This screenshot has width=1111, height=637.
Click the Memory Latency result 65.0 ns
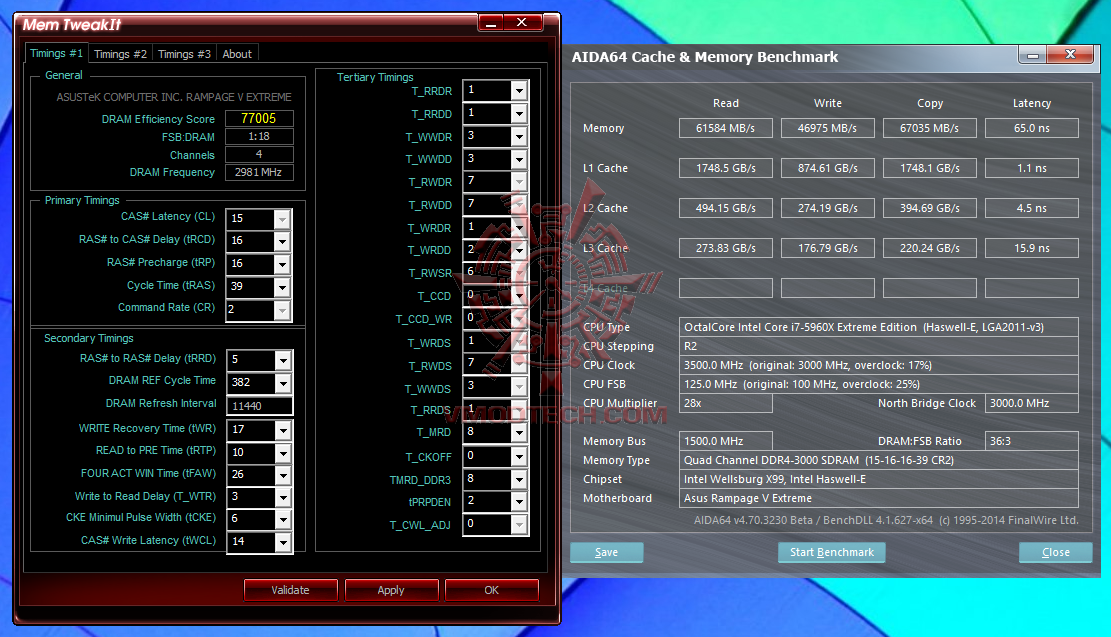coord(1032,128)
